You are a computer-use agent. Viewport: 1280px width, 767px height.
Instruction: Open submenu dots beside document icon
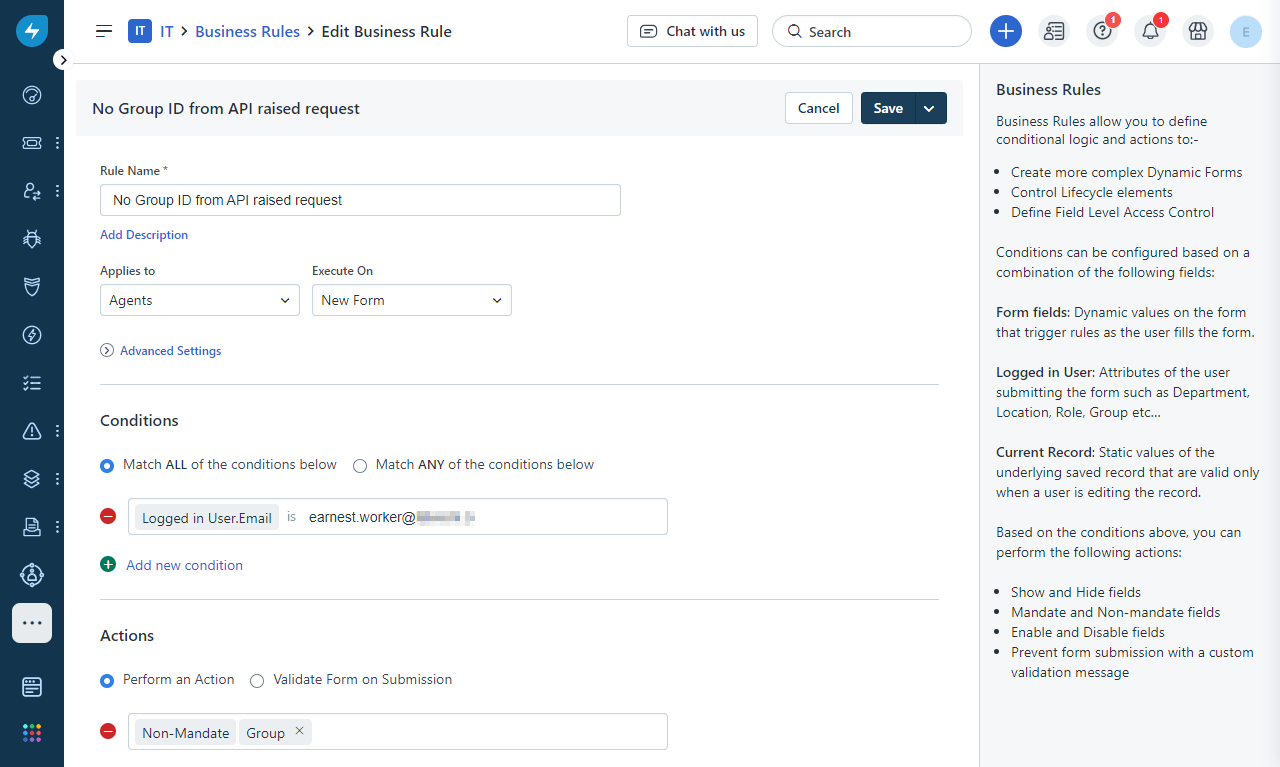coord(57,527)
